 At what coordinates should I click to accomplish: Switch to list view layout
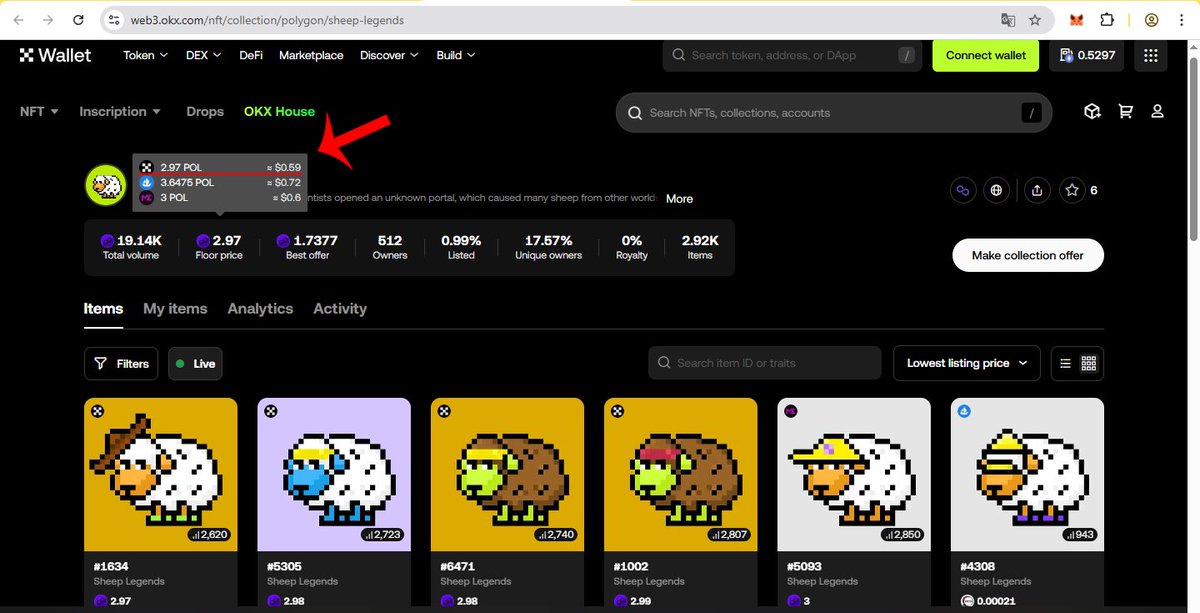click(x=1066, y=363)
